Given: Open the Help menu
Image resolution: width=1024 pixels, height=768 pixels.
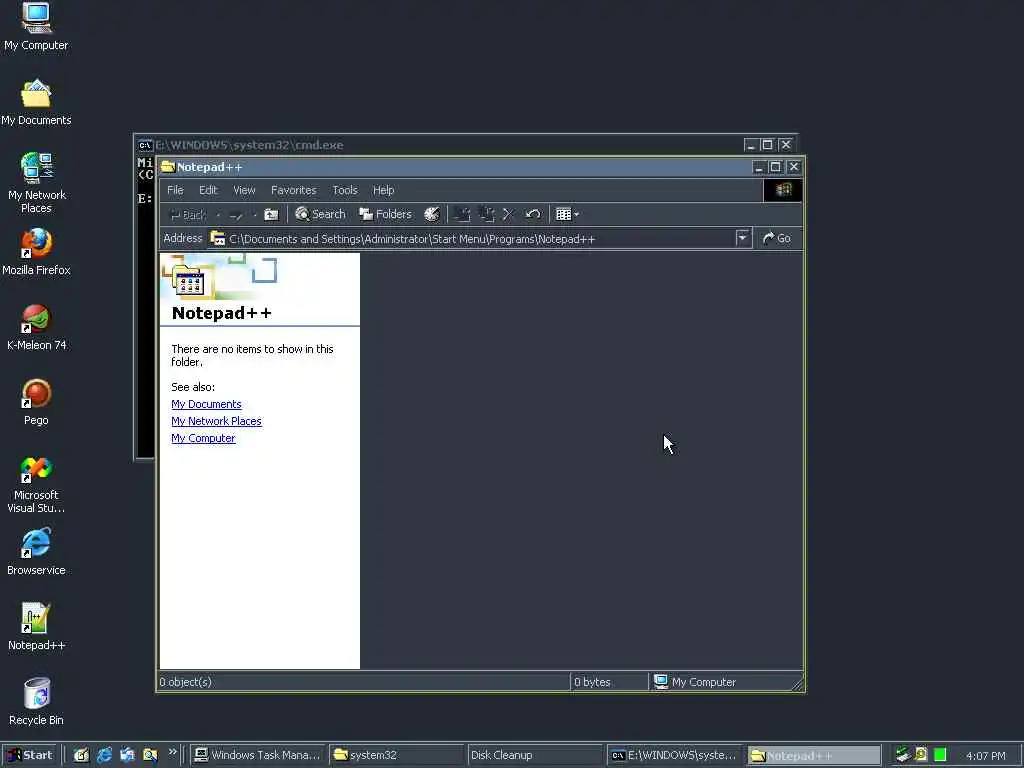Looking at the screenshot, I should click(x=383, y=190).
